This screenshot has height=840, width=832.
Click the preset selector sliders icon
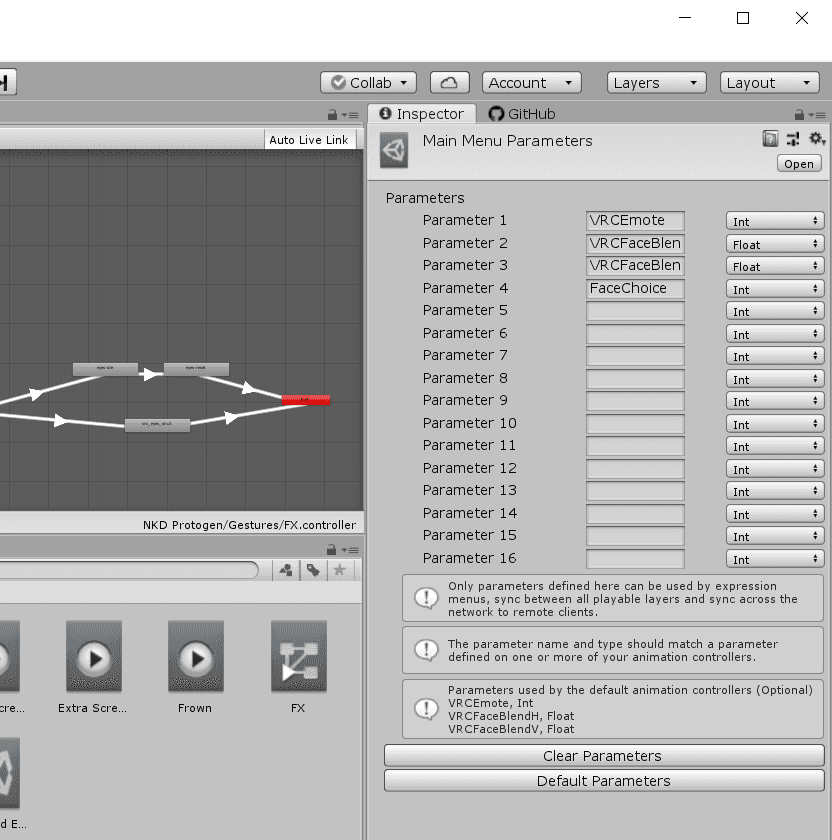793,139
